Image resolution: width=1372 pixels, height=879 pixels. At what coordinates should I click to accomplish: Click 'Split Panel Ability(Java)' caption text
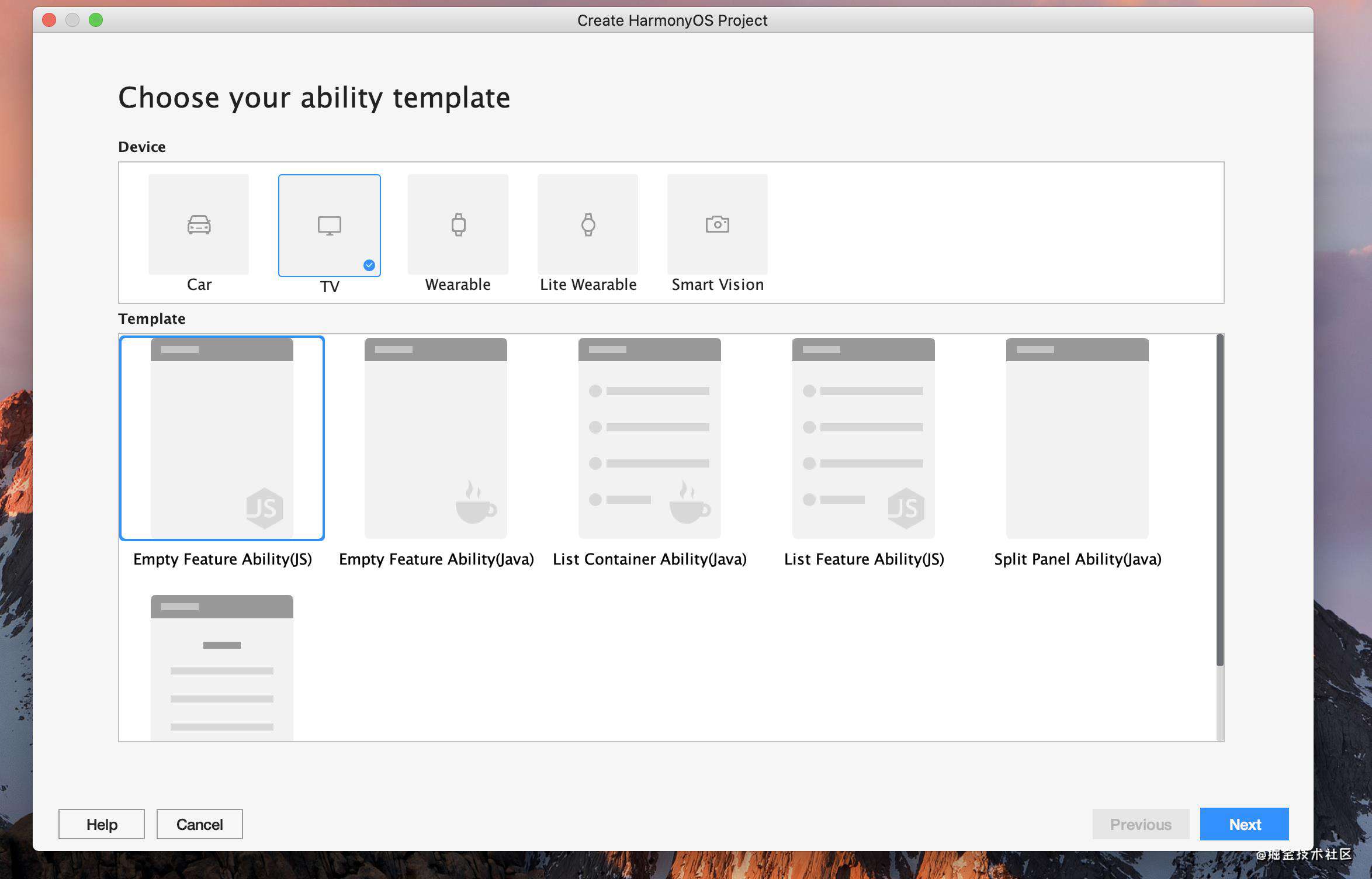click(1078, 559)
